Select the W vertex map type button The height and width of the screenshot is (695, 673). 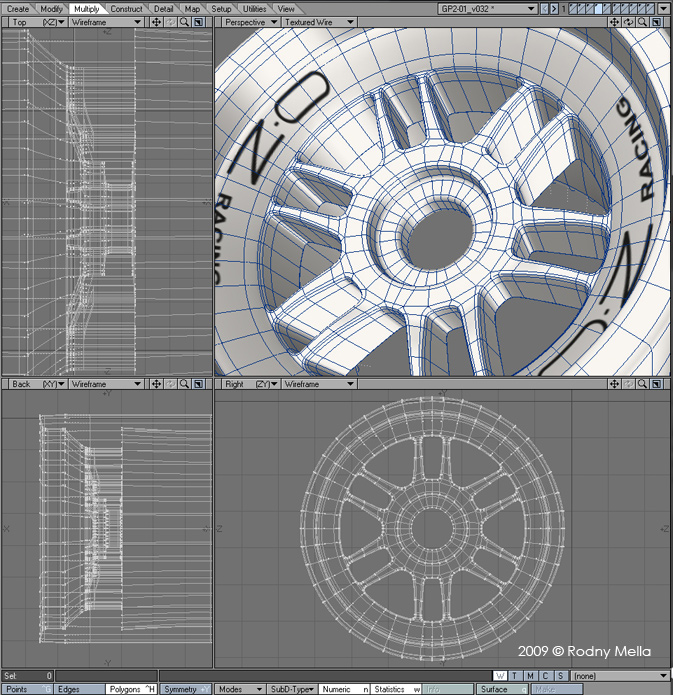tap(501, 676)
